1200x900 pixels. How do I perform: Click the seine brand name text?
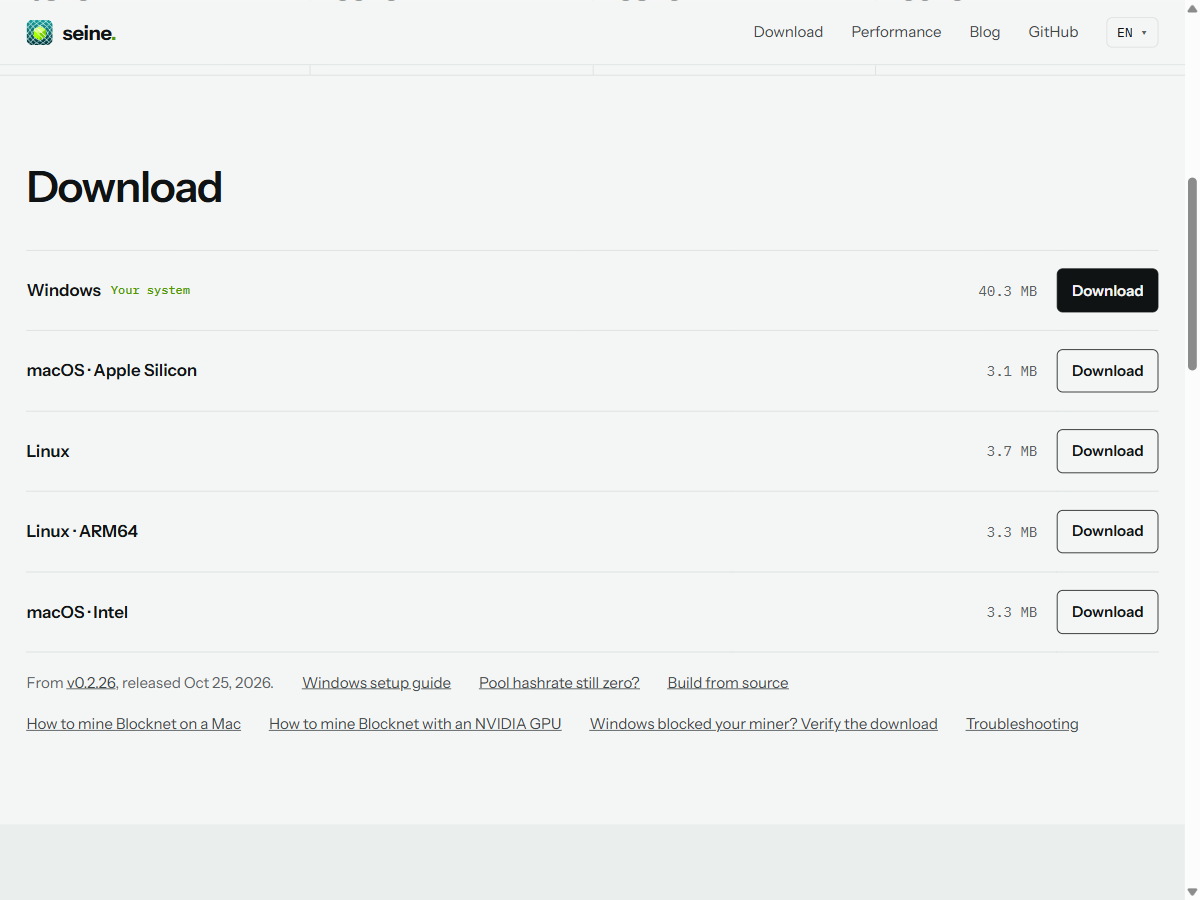[x=89, y=33]
